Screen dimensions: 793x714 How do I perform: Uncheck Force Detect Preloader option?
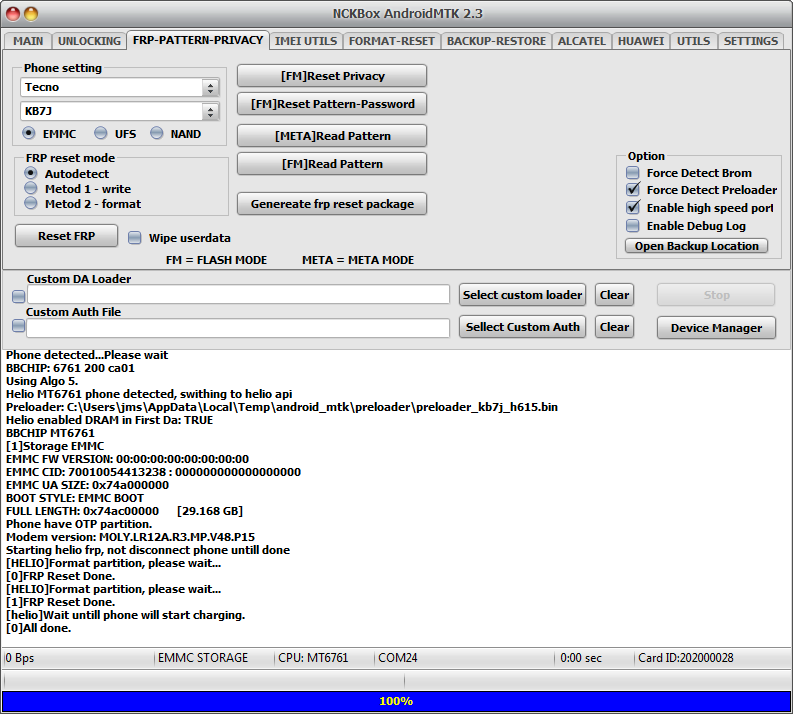point(633,190)
